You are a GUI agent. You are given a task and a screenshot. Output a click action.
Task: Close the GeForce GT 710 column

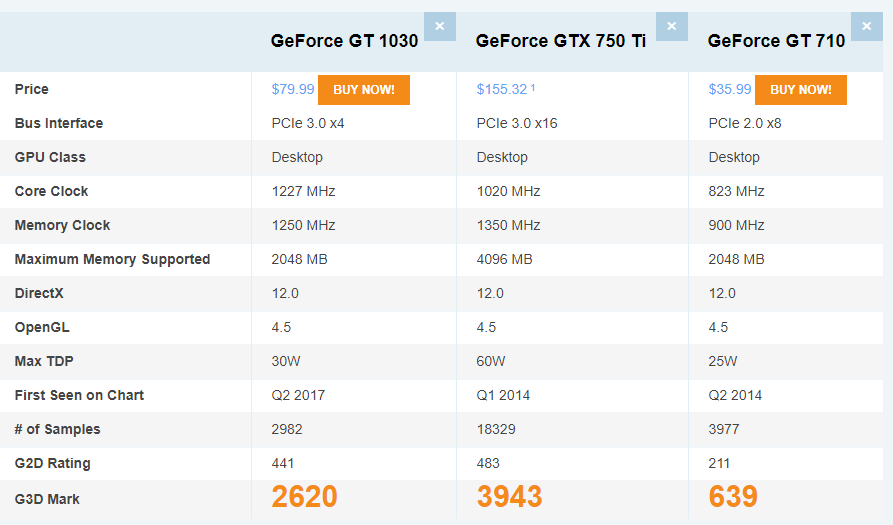(866, 26)
